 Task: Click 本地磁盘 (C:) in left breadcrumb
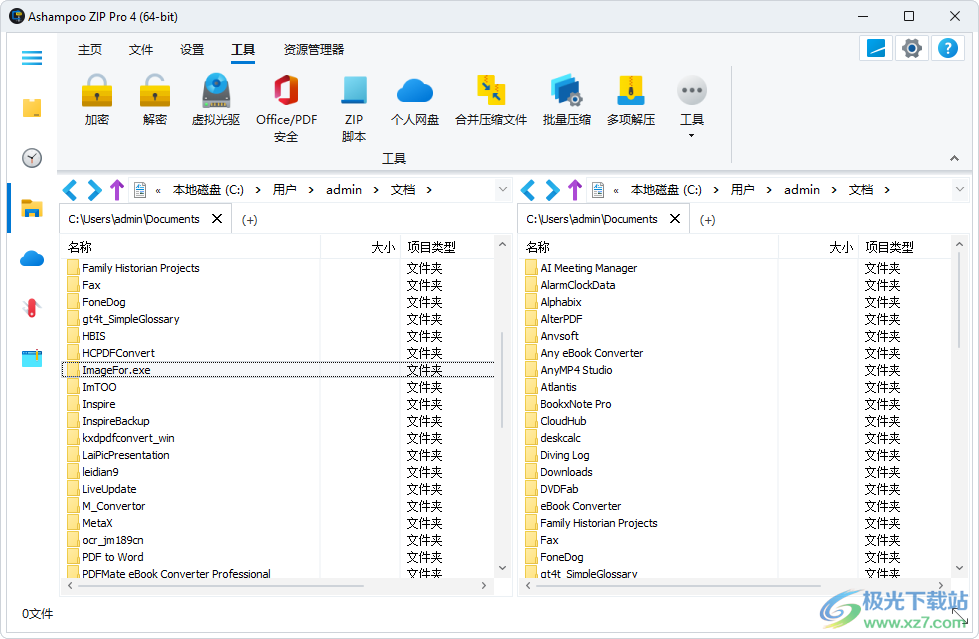click(x=208, y=190)
